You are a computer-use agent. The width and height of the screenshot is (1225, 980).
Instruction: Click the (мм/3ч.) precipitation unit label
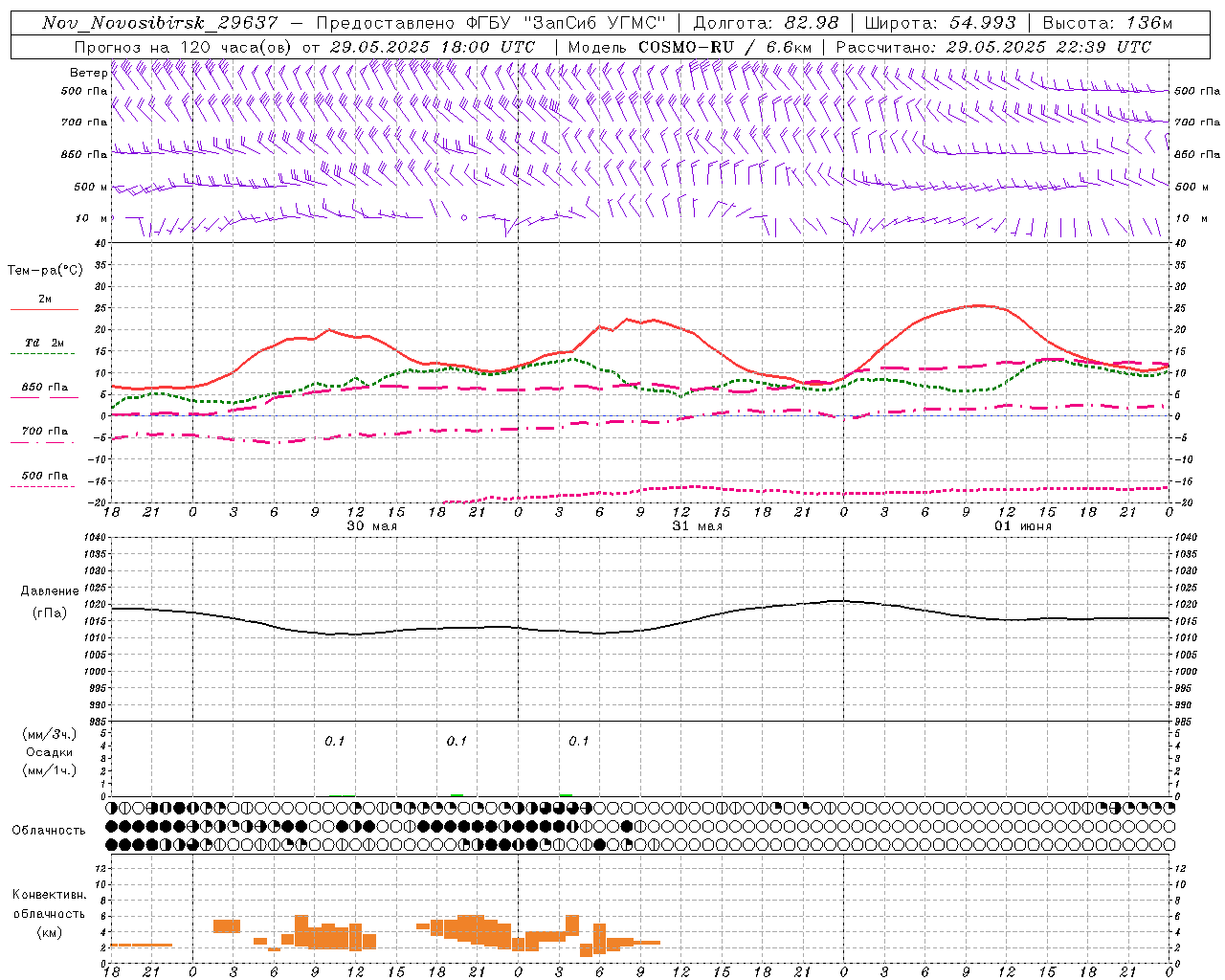click(50, 734)
